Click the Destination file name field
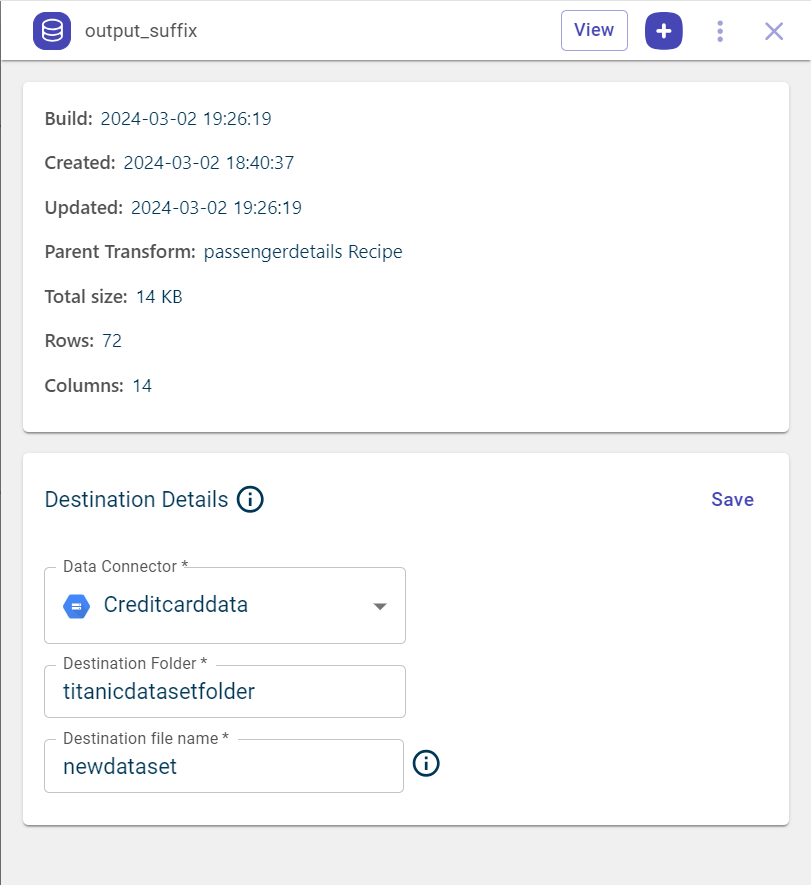811x885 pixels. coord(224,767)
